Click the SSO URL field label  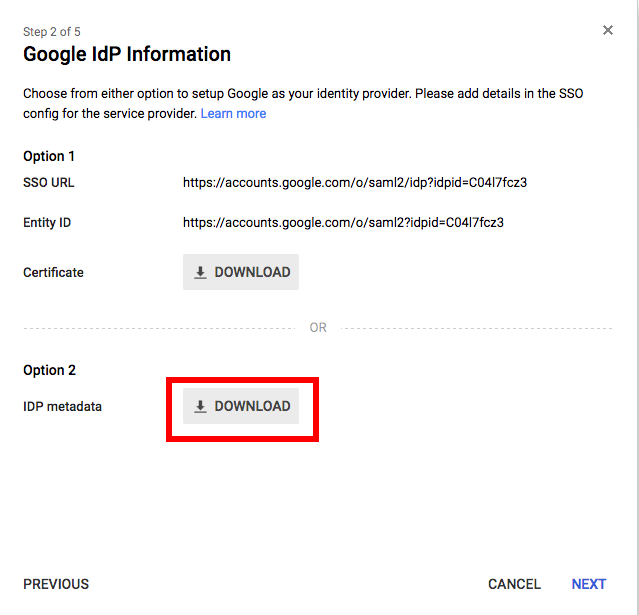(x=49, y=183)
